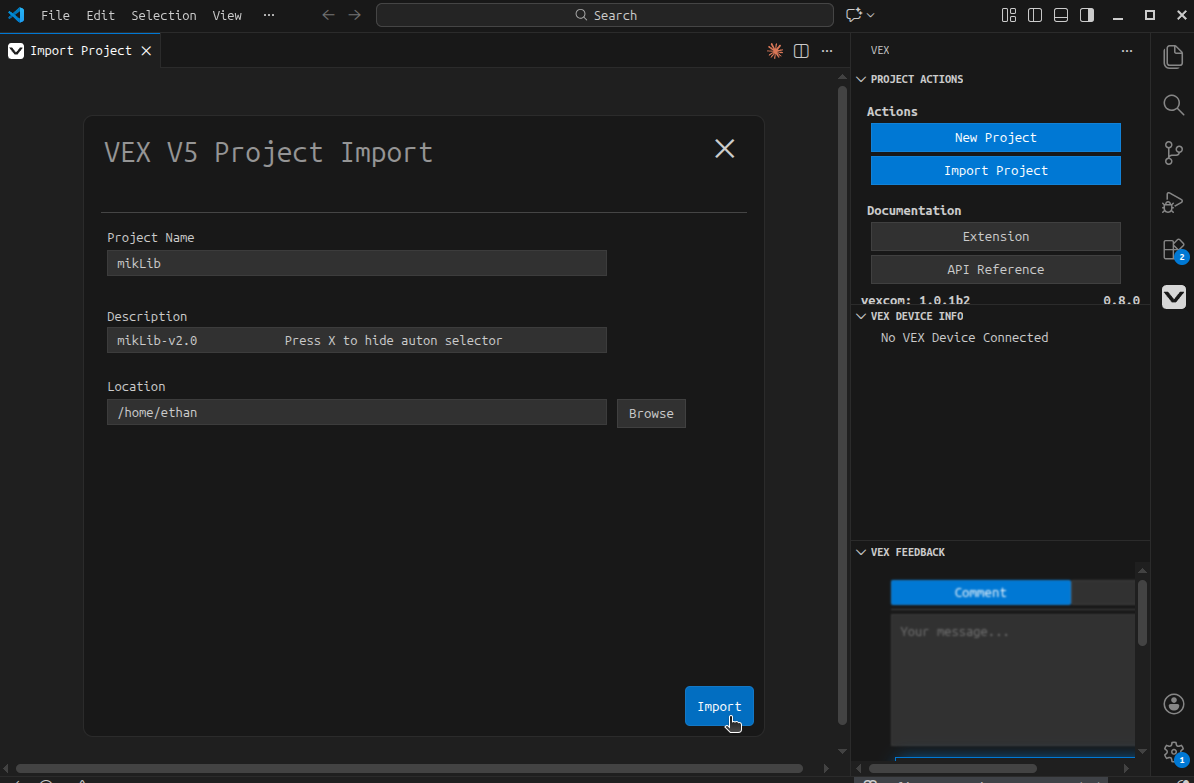Open Source Control view
Screen dimensions: 1194x783
[x=1173, y=153]
